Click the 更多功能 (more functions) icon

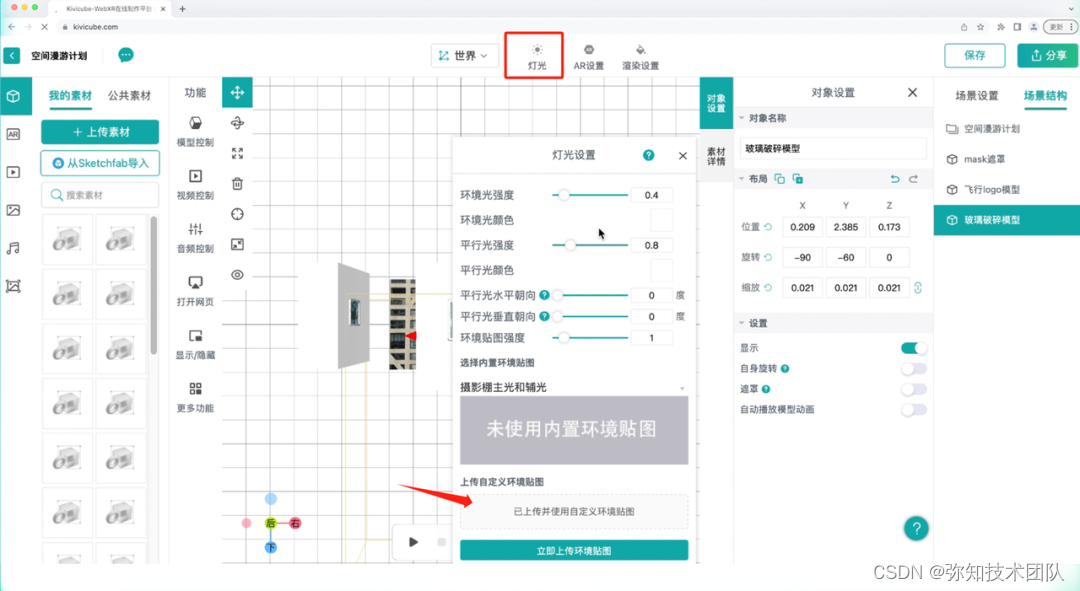pos(193,390)
